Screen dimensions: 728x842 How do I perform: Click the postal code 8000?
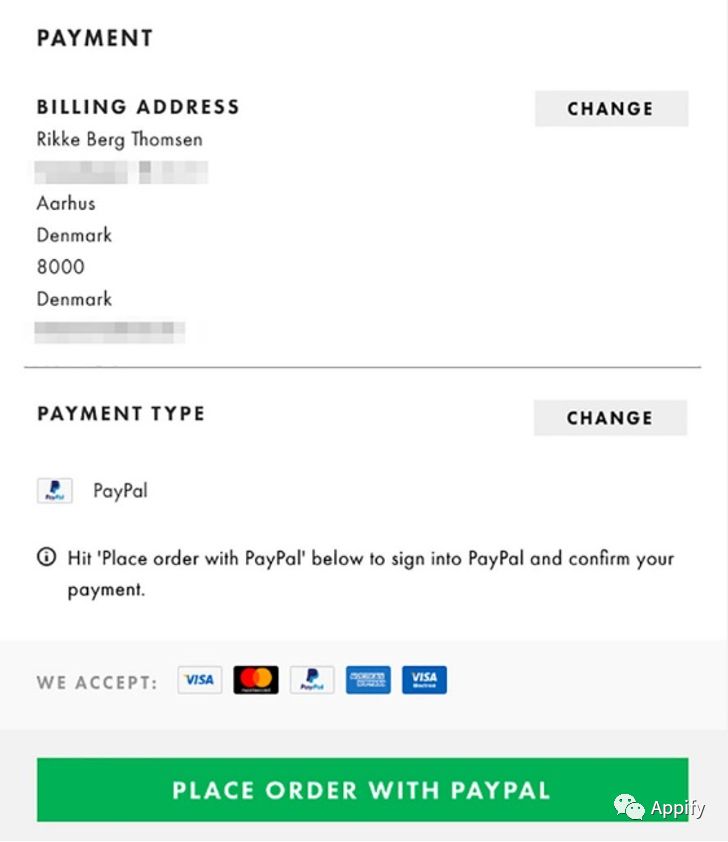point(61,267)
